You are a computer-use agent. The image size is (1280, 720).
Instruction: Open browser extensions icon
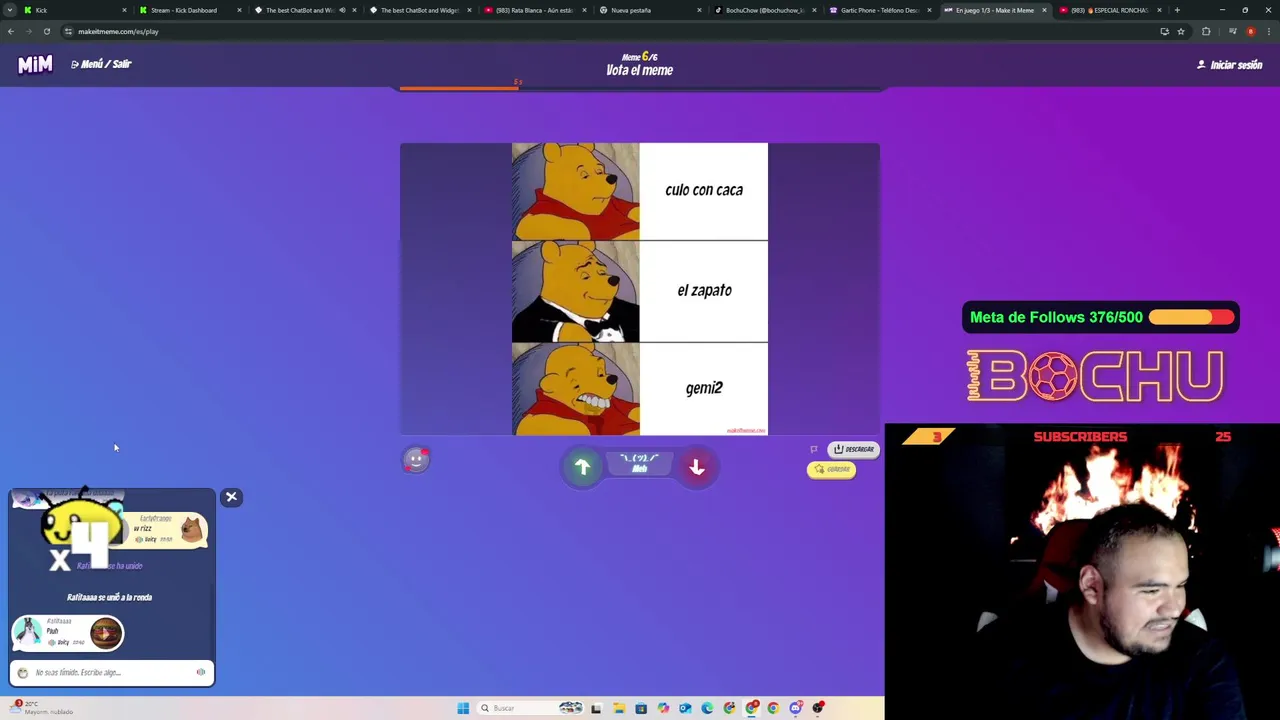pos(1206,31)
